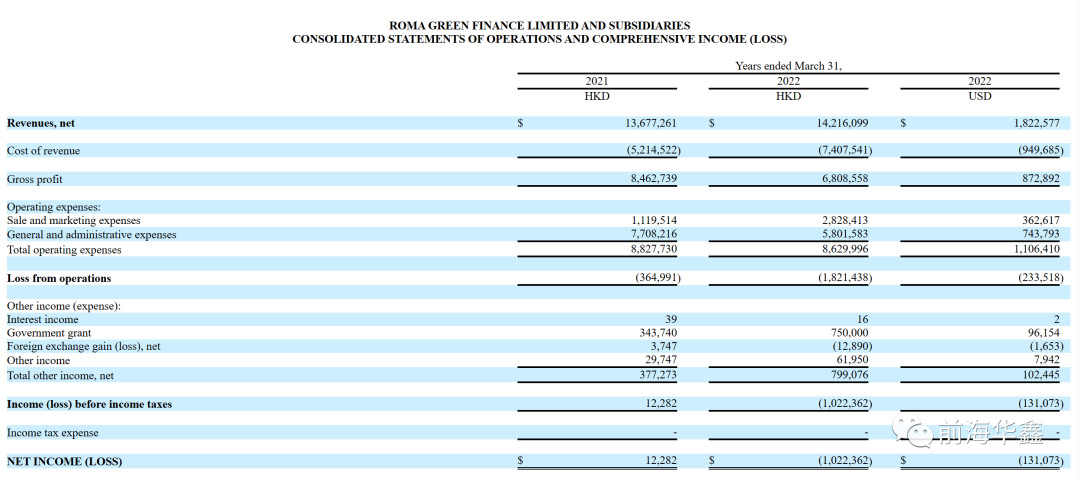
Task: Click 'Other income (expense):' section label
Action: click(x=64, y=306)
